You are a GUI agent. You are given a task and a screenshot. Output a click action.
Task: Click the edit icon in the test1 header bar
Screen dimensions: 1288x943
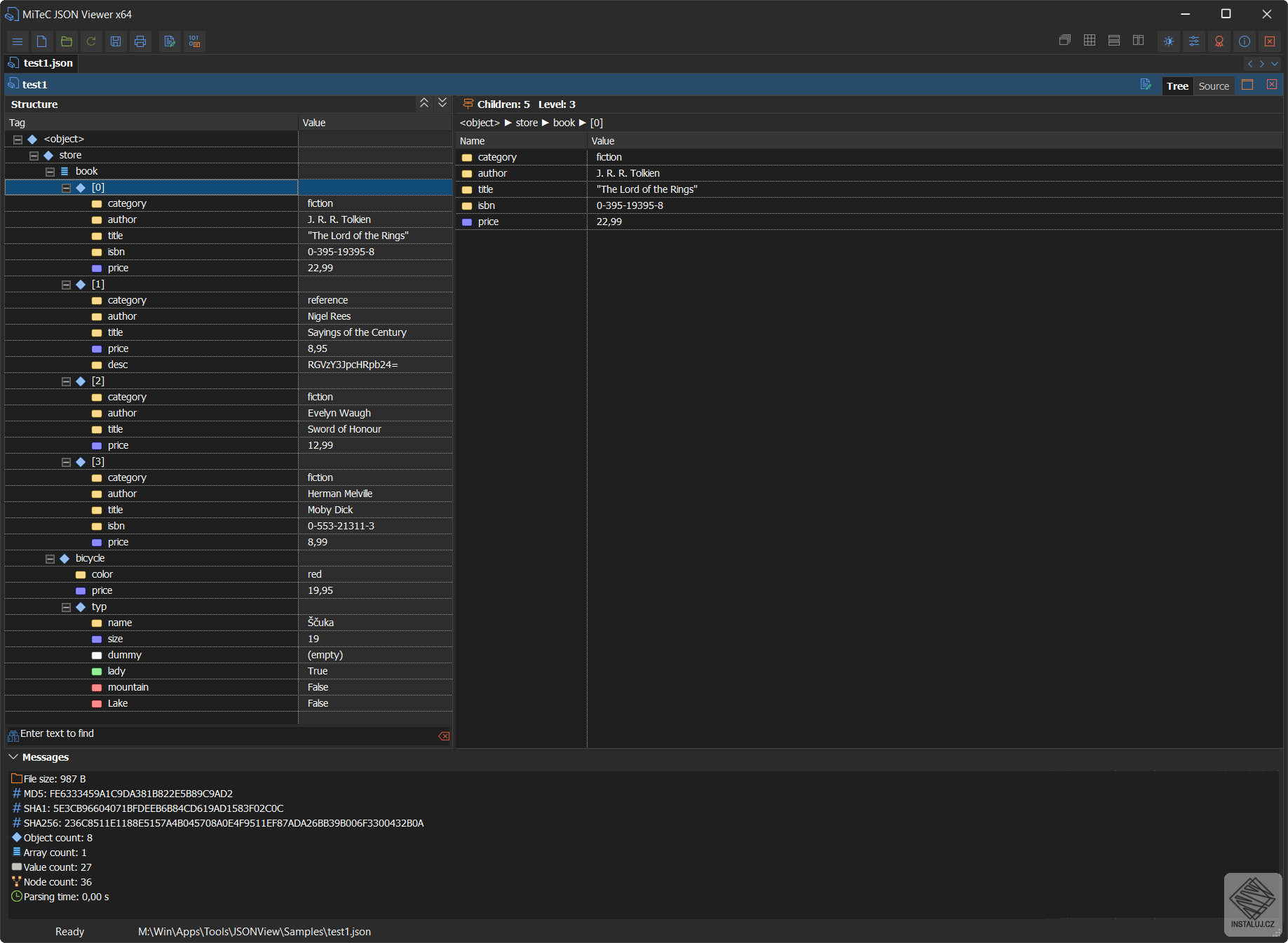[x=1146, y=85]
